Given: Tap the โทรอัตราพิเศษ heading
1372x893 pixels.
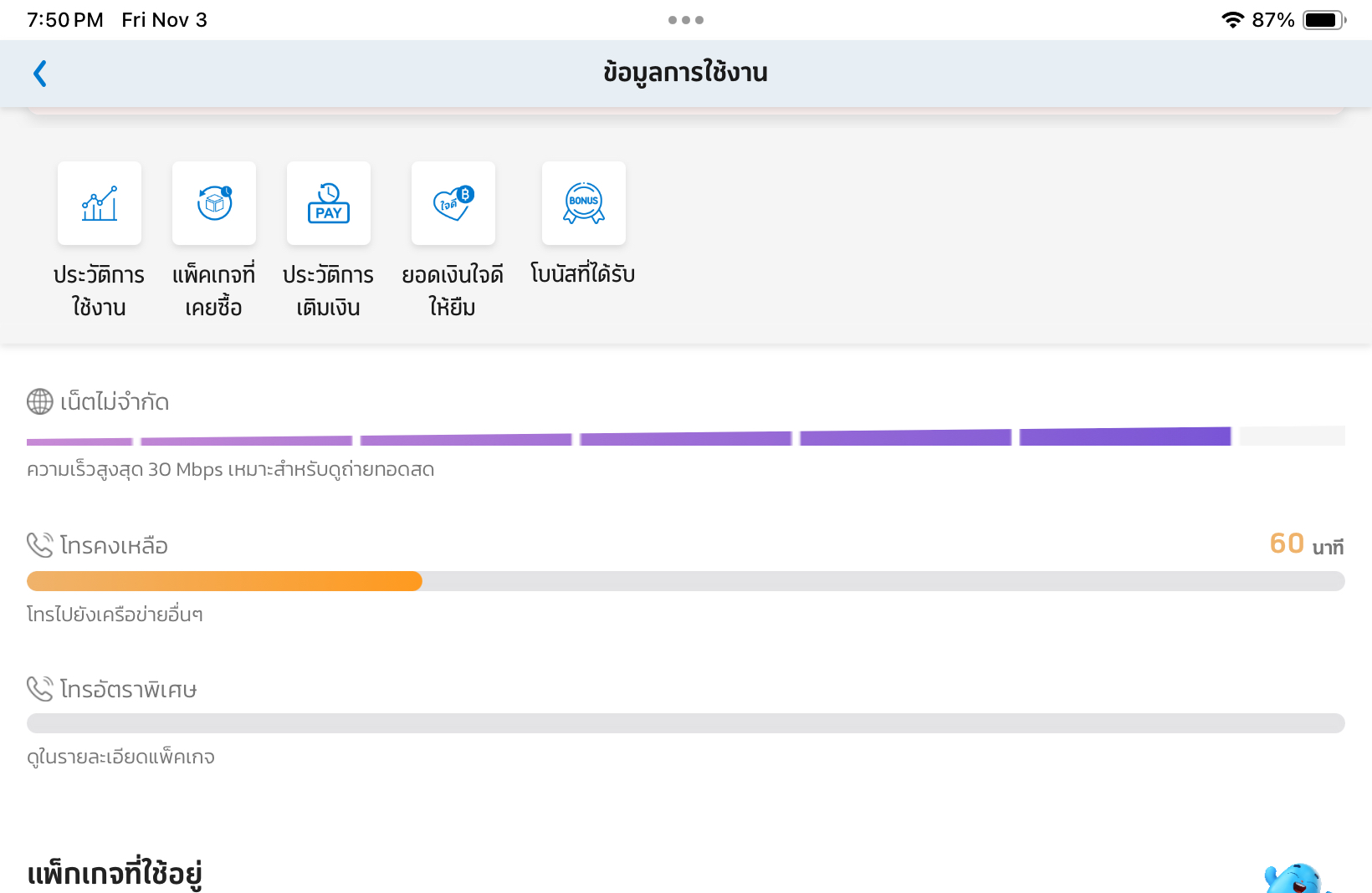Looking at the screenshot, I should [129, 690].
